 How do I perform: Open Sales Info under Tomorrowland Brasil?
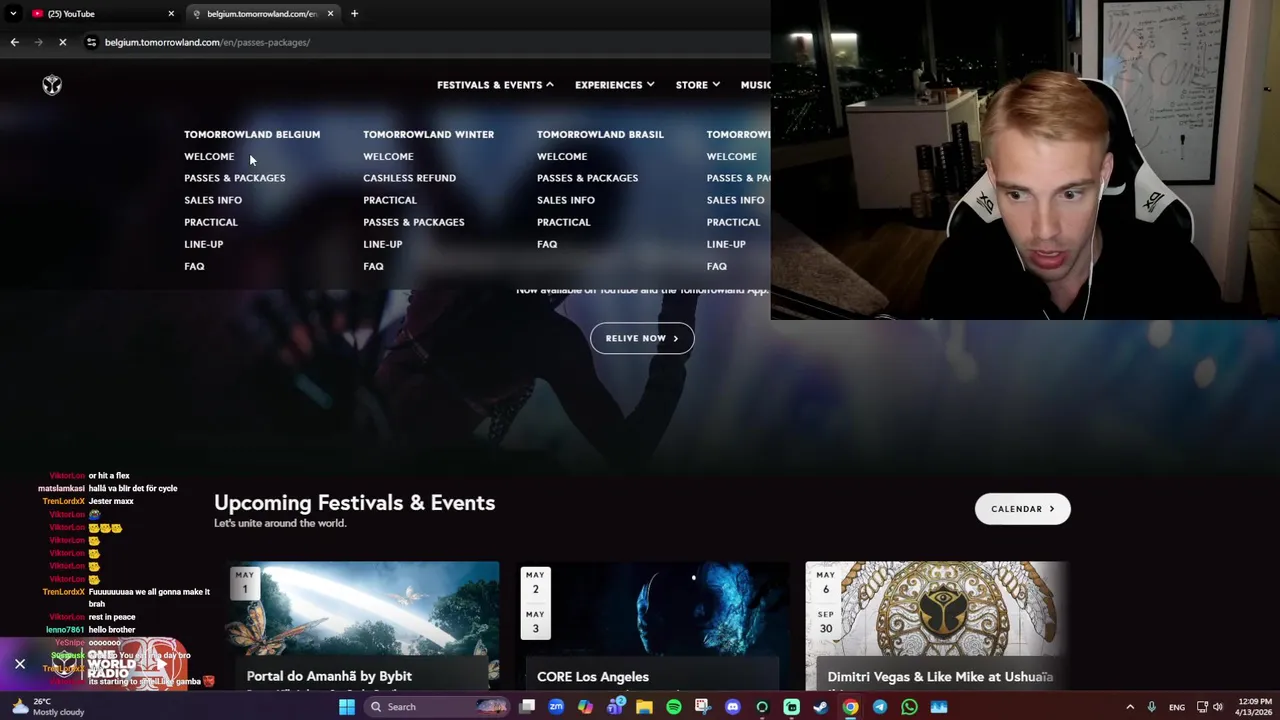point(565,200)
